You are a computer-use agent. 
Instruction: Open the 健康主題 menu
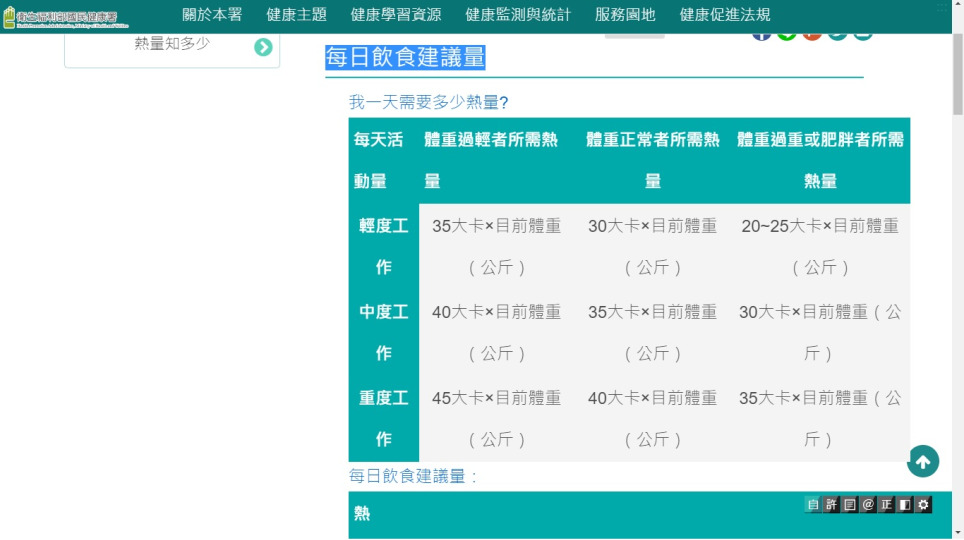coord(297,15)
